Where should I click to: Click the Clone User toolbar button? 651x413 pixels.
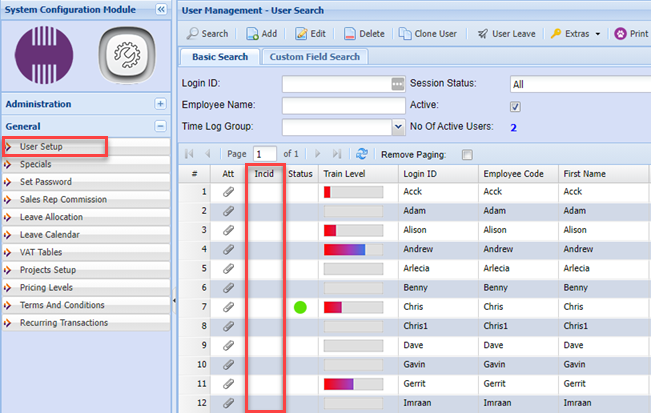pyautogui.click(x=428, y=33)
